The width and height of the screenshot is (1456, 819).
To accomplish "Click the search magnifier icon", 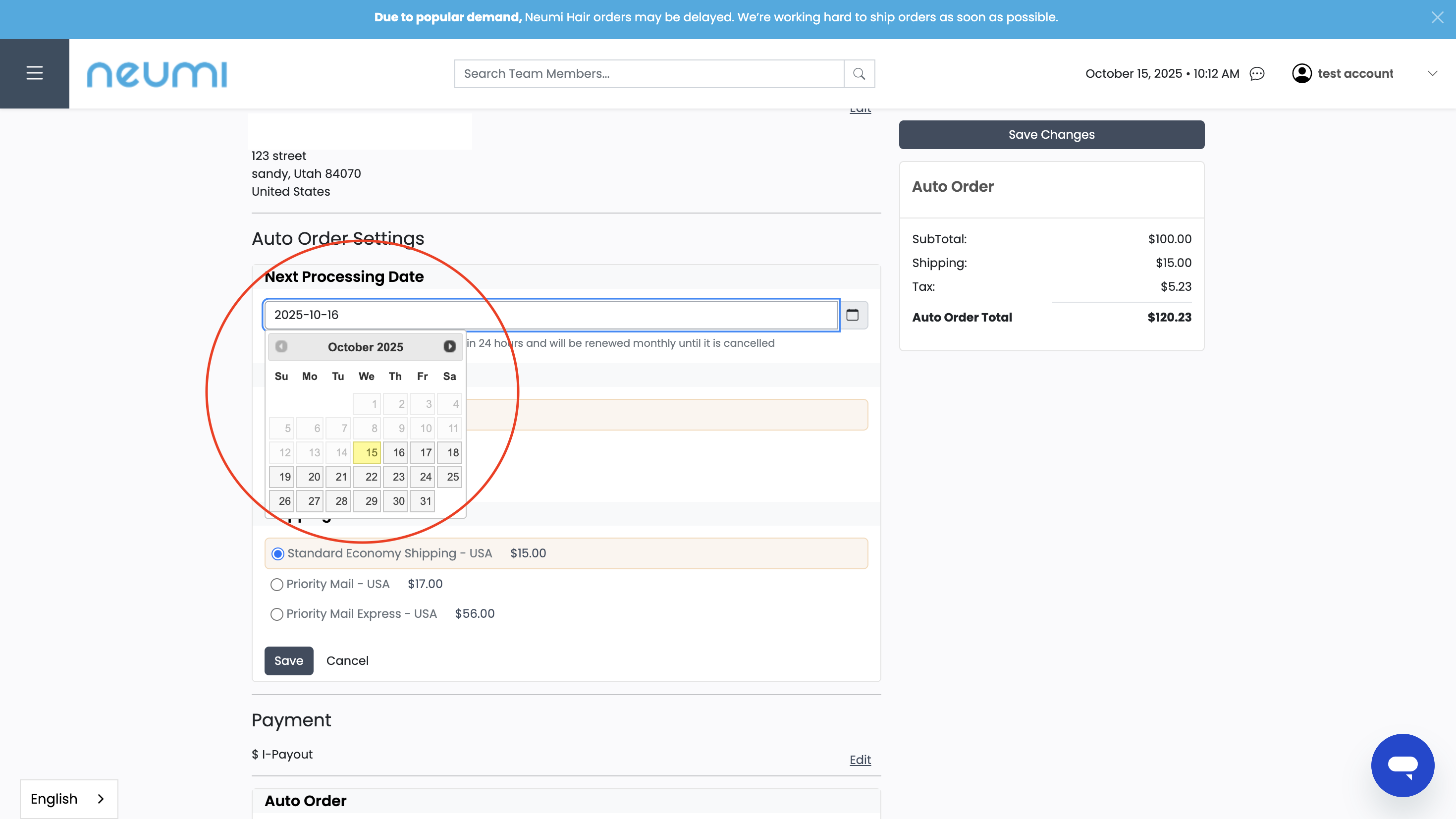I will coord(859,73).
